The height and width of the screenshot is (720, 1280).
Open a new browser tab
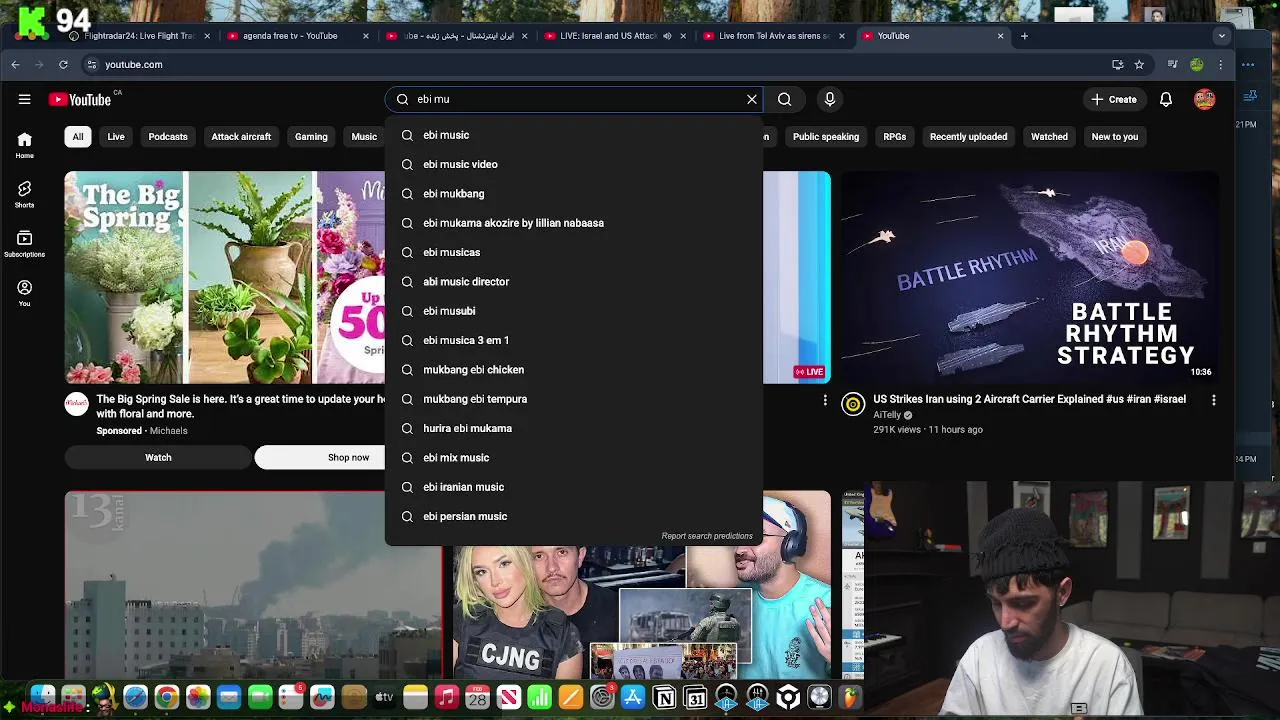(1024, 36)
